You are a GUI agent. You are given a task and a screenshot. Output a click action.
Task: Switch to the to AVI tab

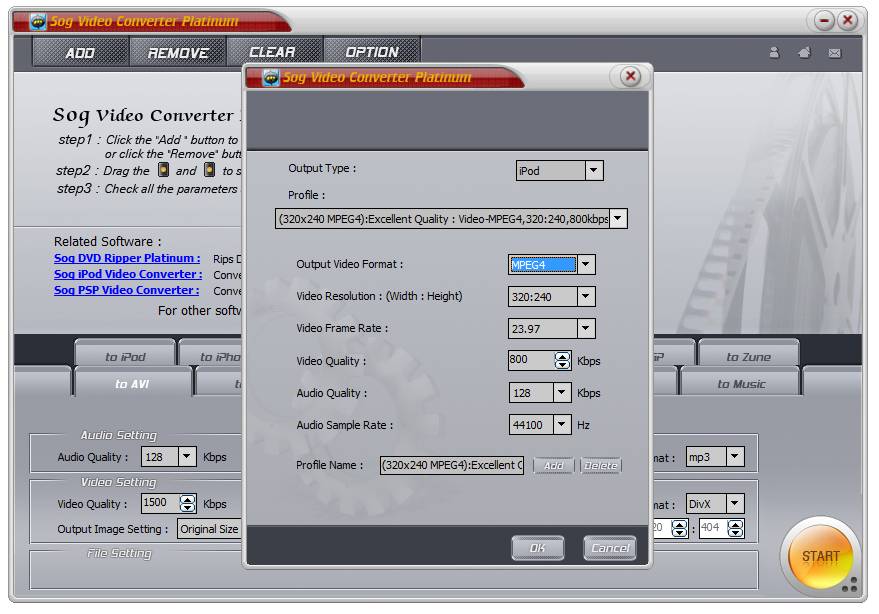132,384
